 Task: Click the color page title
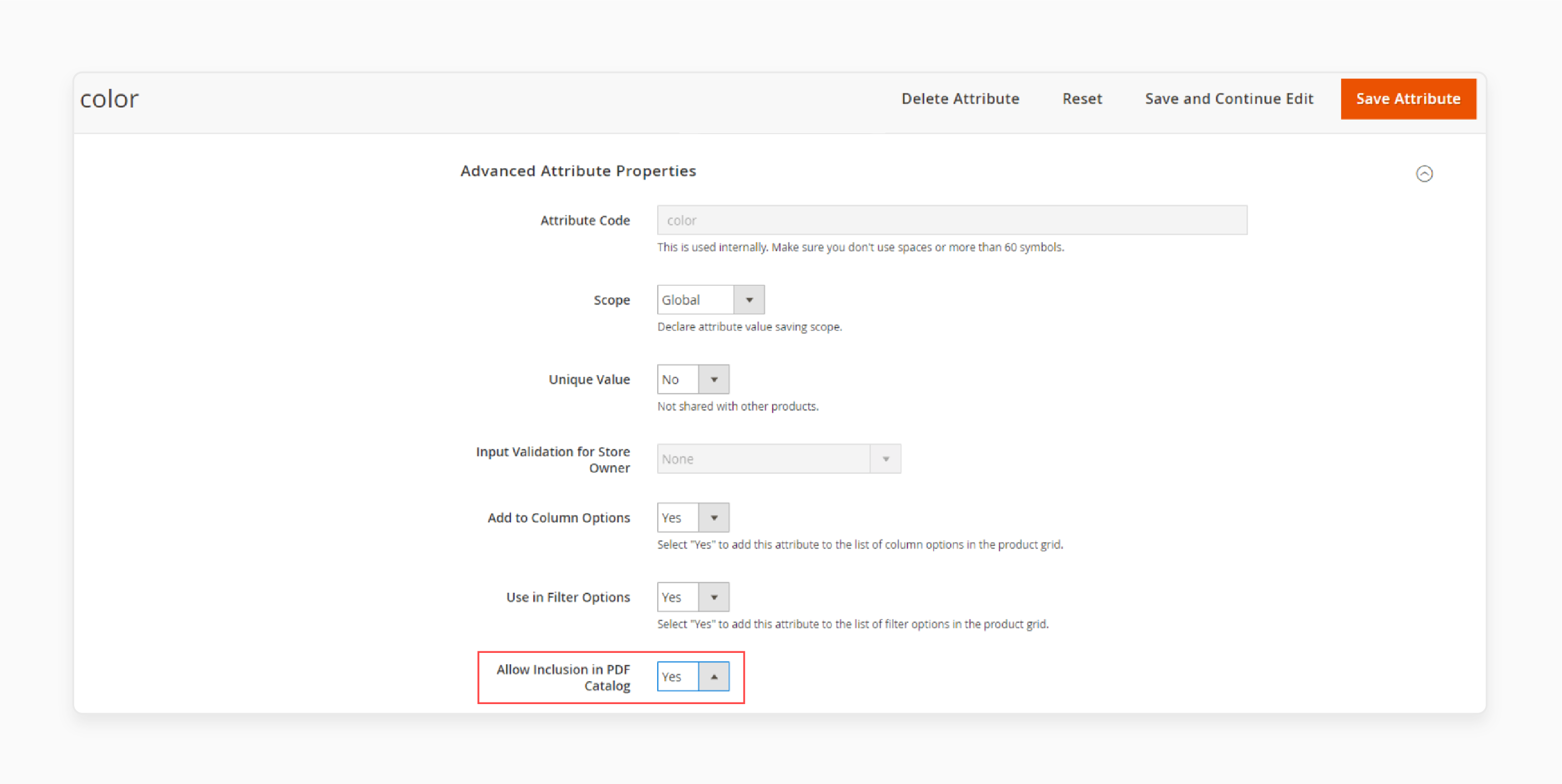[109, 99]
